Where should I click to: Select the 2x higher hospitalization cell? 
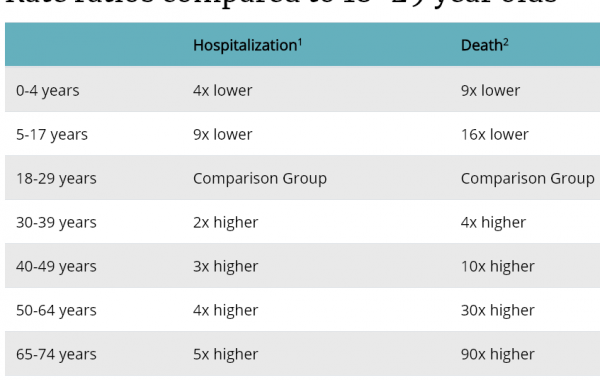(x=226, y=222)
